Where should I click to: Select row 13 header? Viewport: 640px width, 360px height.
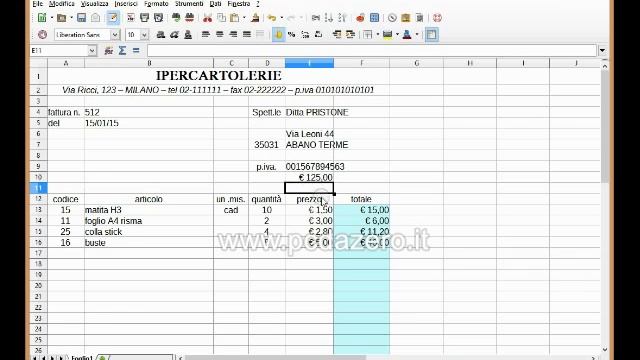pyautogui.click(x=38, y=210)
